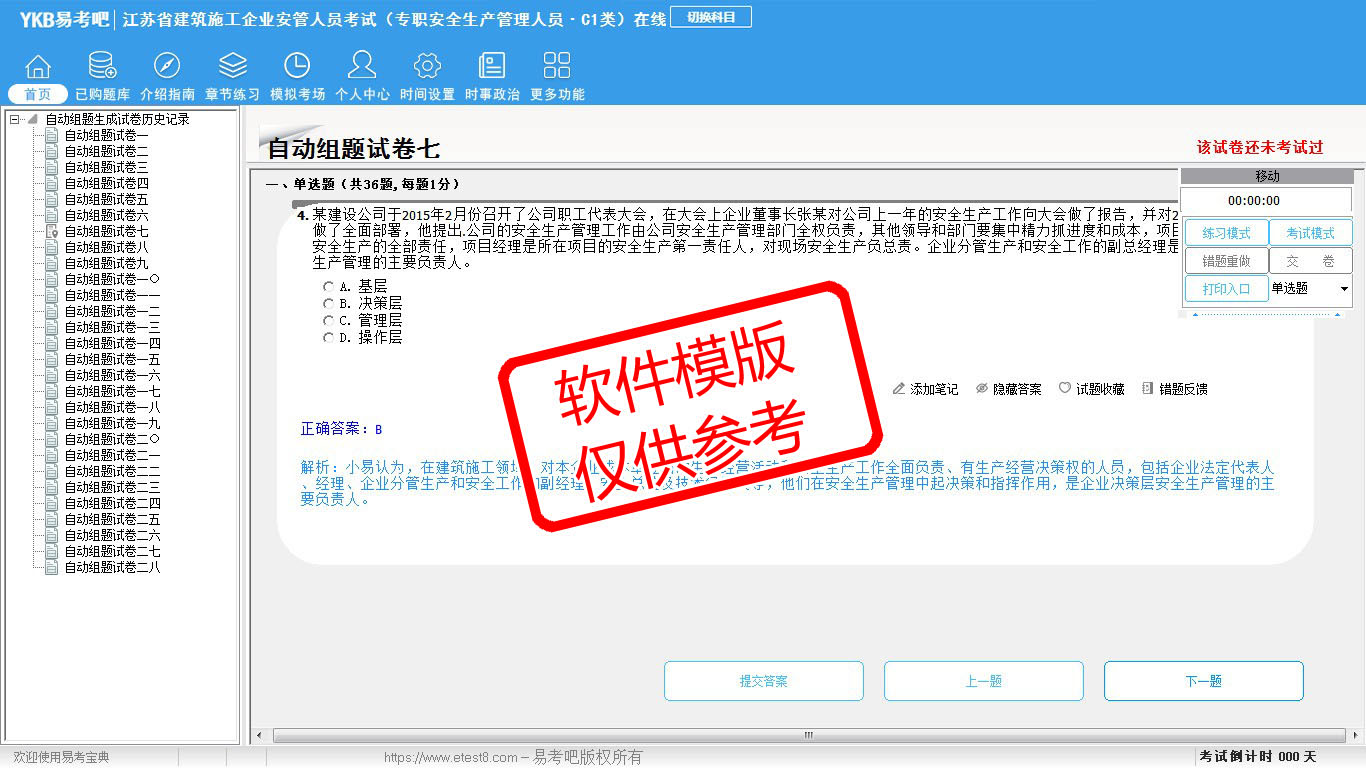
Task: Open 时间设置 gear icon
Action: (x=427, y=67)
